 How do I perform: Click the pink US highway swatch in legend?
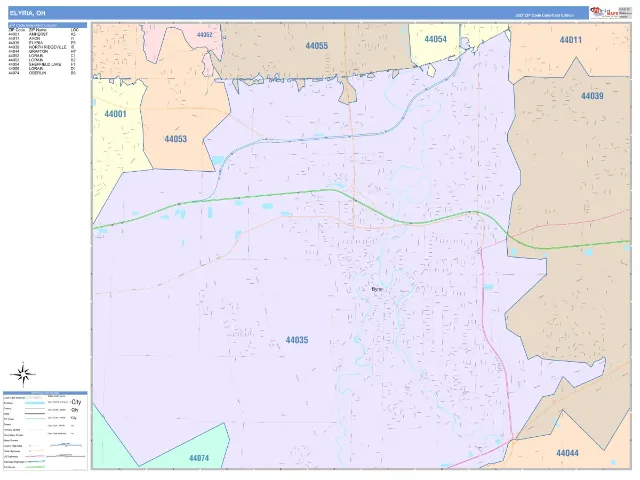pos(35,456)
